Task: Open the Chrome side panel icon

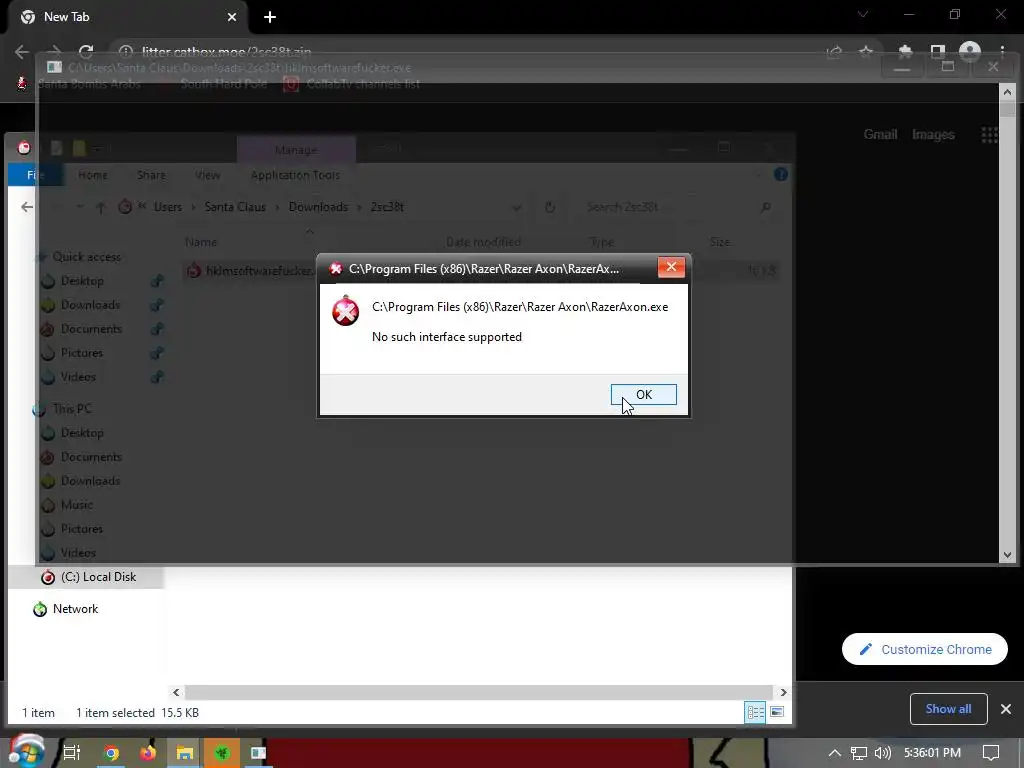Action: point(938,52)
